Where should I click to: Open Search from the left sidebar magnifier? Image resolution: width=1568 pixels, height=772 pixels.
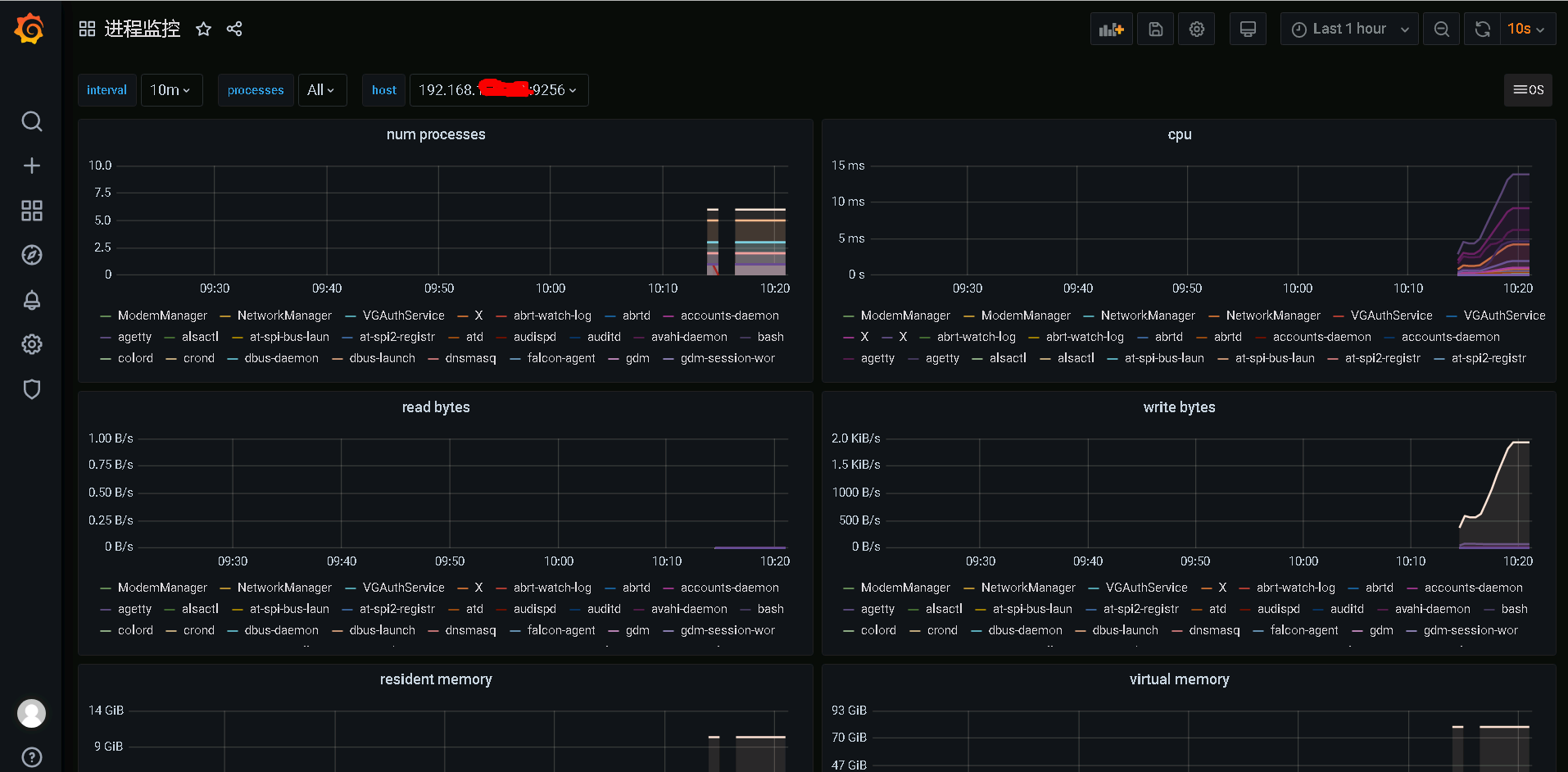coord(31,120)
